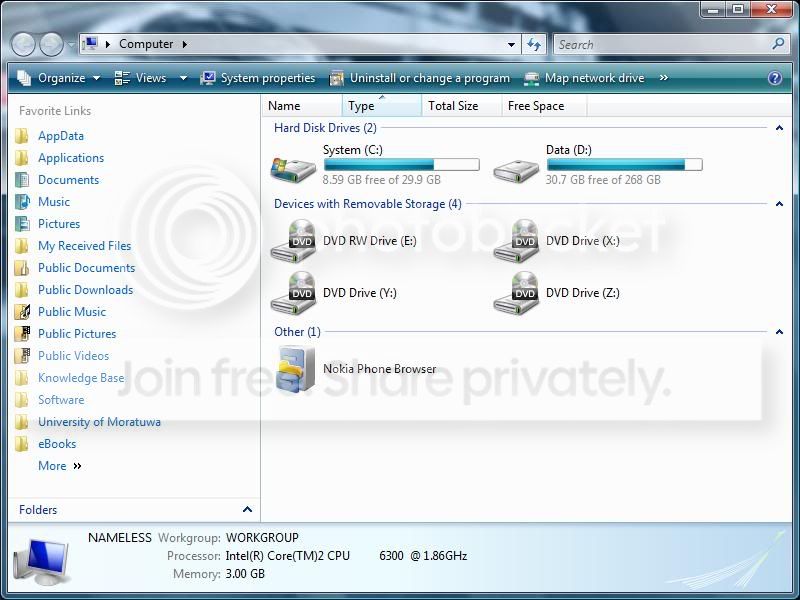This screenshot has height=600, width=800.
Task: Click the Public Videos folder icon
Action: click(21, 356)
